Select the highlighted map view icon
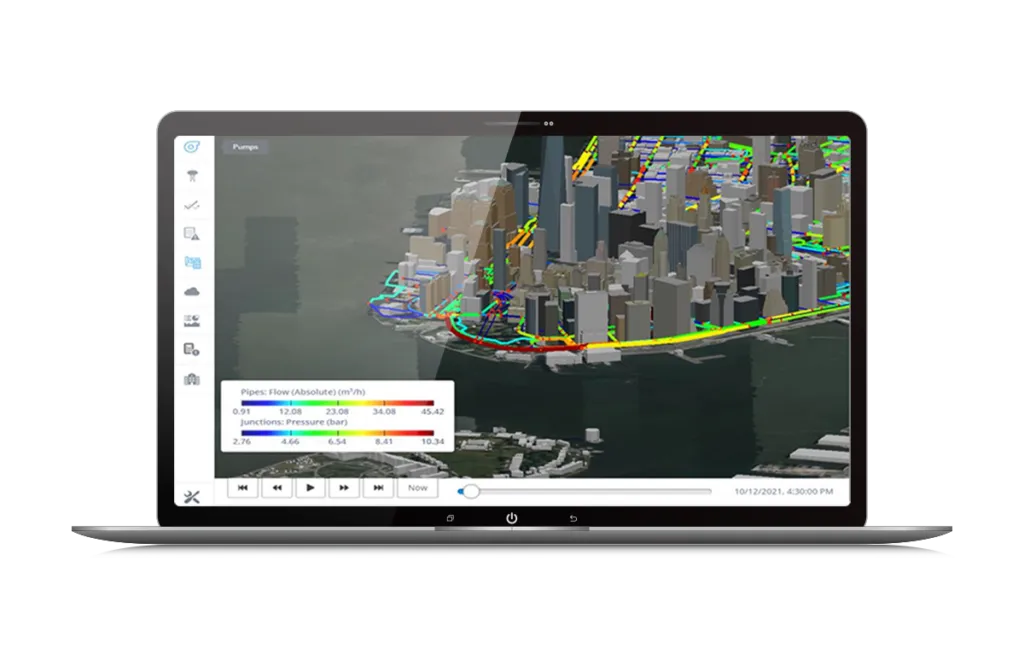 coord(192,263)
